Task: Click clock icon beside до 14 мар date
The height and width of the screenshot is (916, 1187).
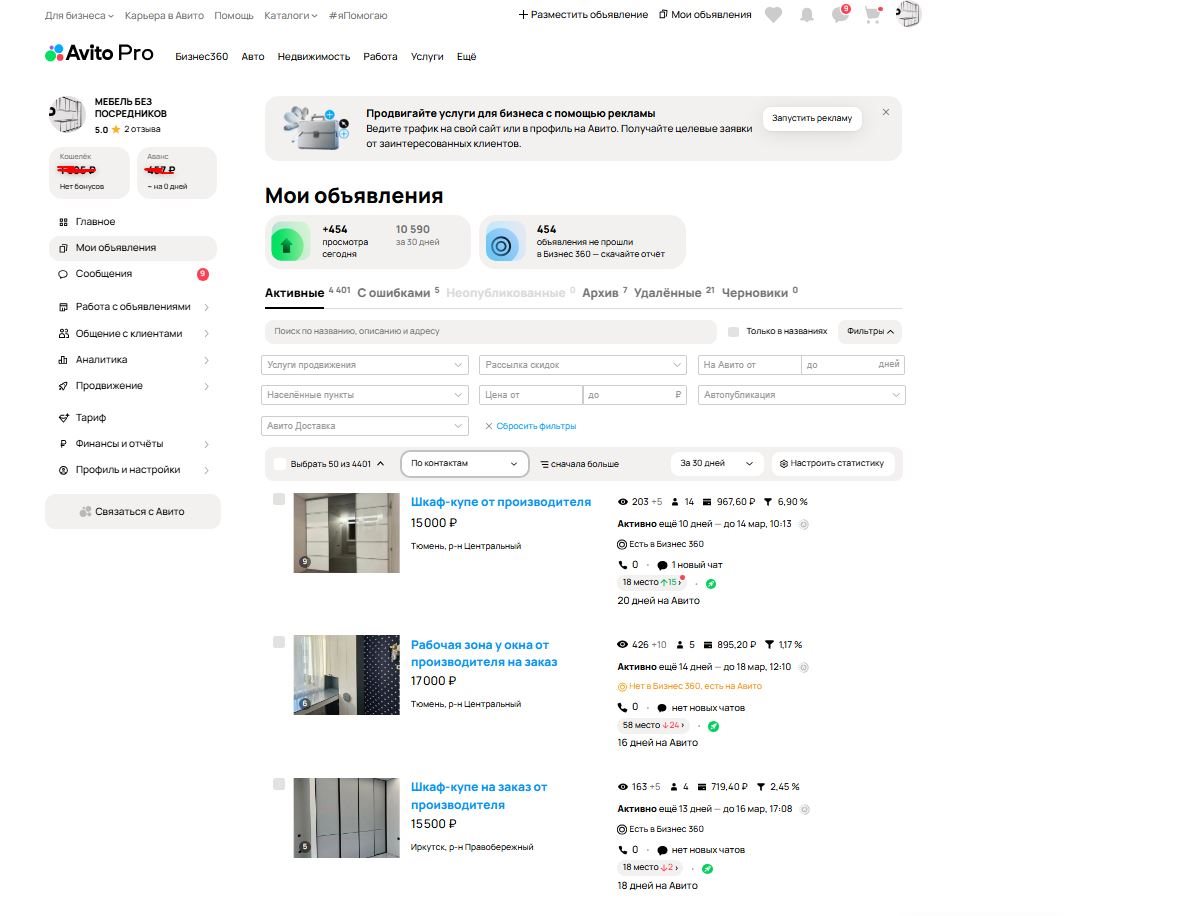Action: [x=804, y=524]
